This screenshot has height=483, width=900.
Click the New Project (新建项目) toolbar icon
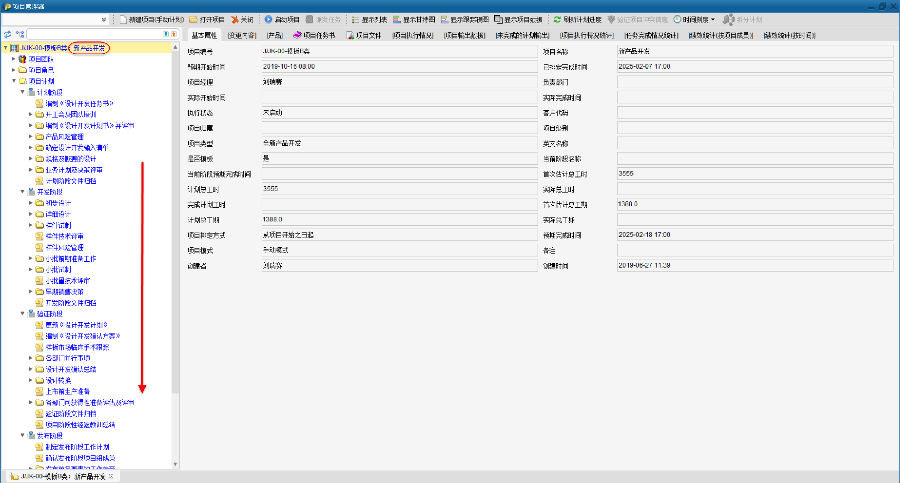[x=122, y=20]
